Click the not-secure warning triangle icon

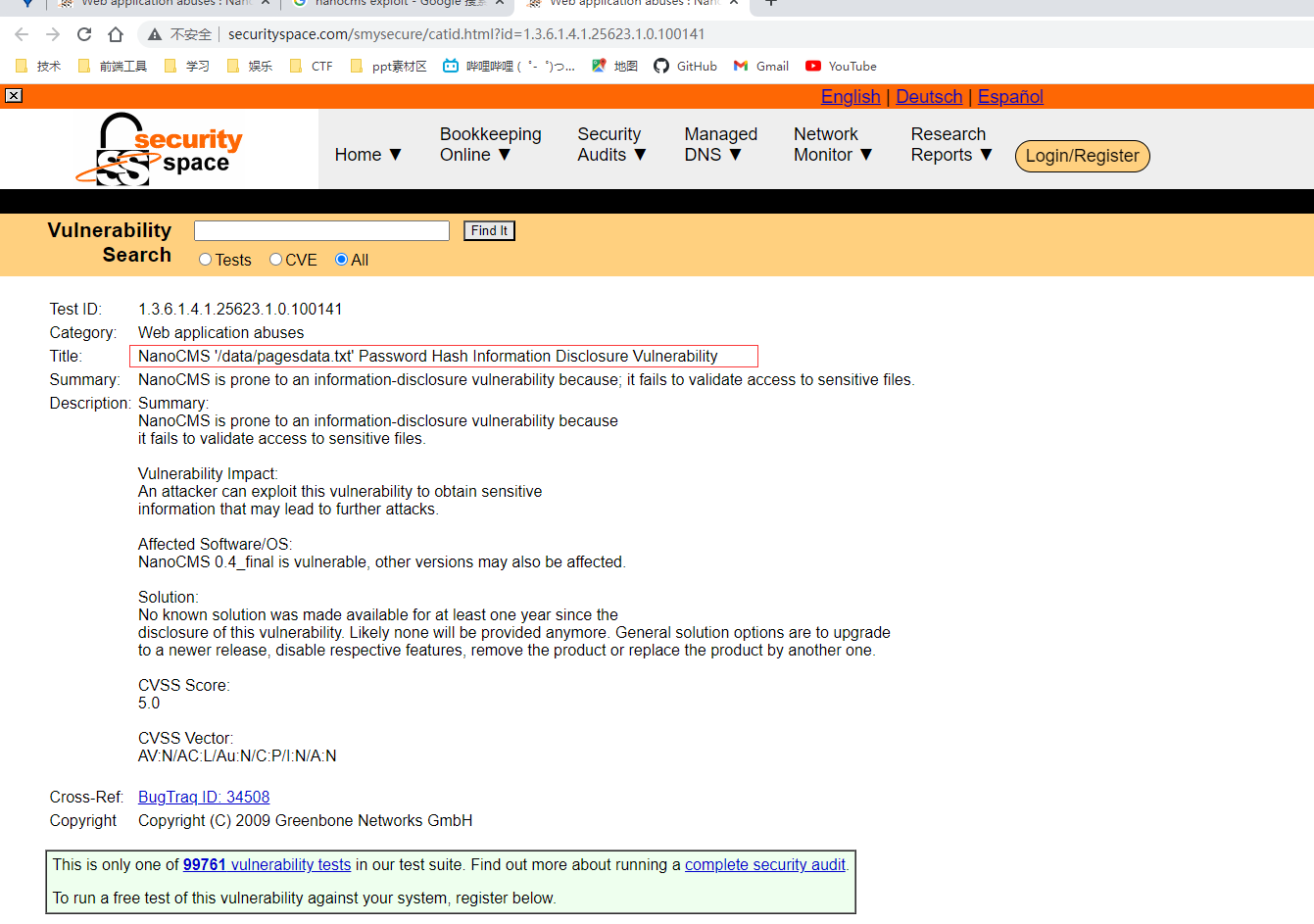click(x=155, y=34)
